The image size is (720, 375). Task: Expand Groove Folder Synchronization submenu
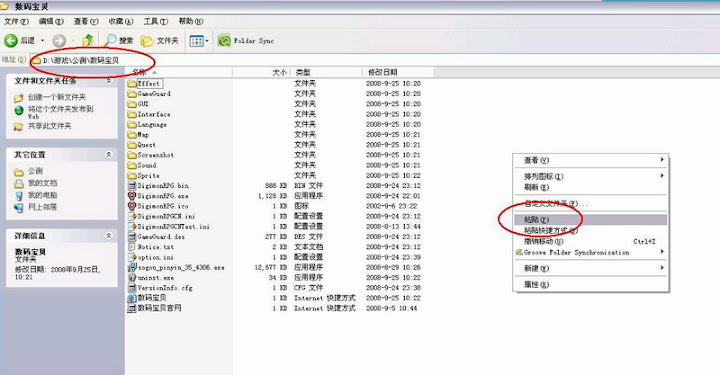[x=590, y=252]
